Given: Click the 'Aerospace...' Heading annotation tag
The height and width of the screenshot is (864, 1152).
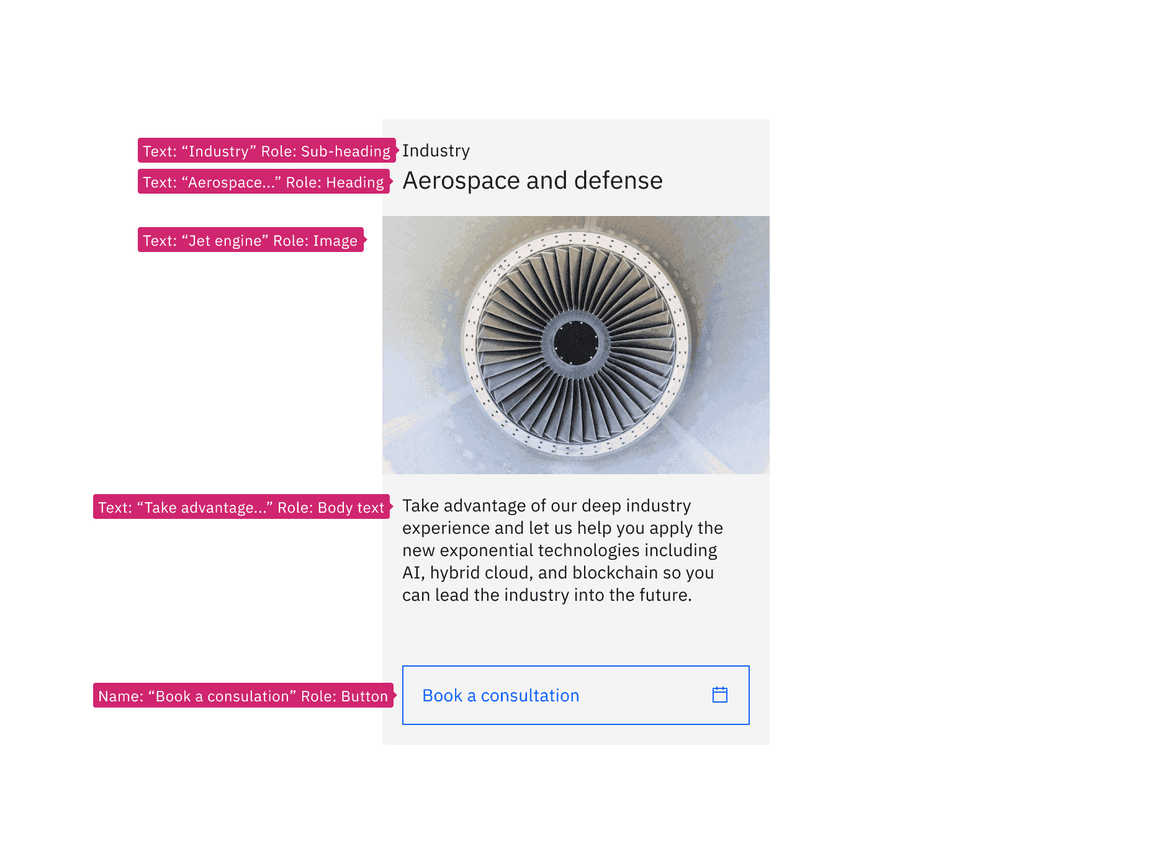Looking at the screenshot, I should pos(263,181).
